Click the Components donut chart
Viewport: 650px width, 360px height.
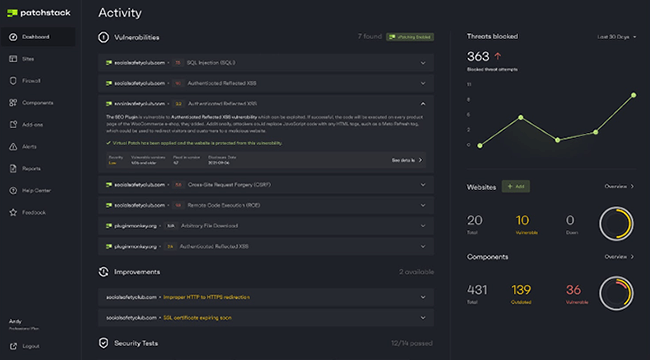pyautogui.click(x=616, y=293)
